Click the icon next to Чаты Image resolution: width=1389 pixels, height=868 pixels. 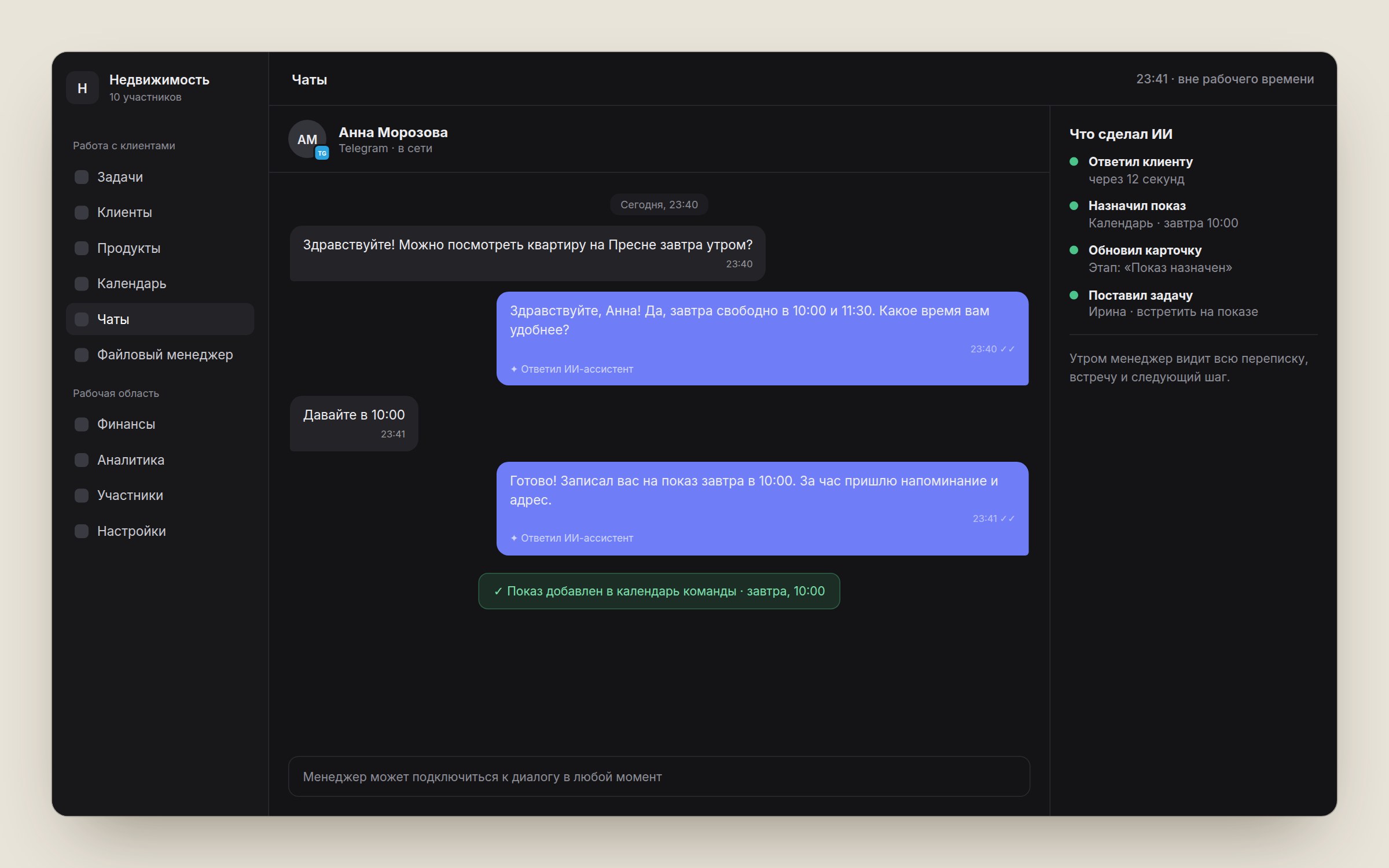(x=82, y=319)
